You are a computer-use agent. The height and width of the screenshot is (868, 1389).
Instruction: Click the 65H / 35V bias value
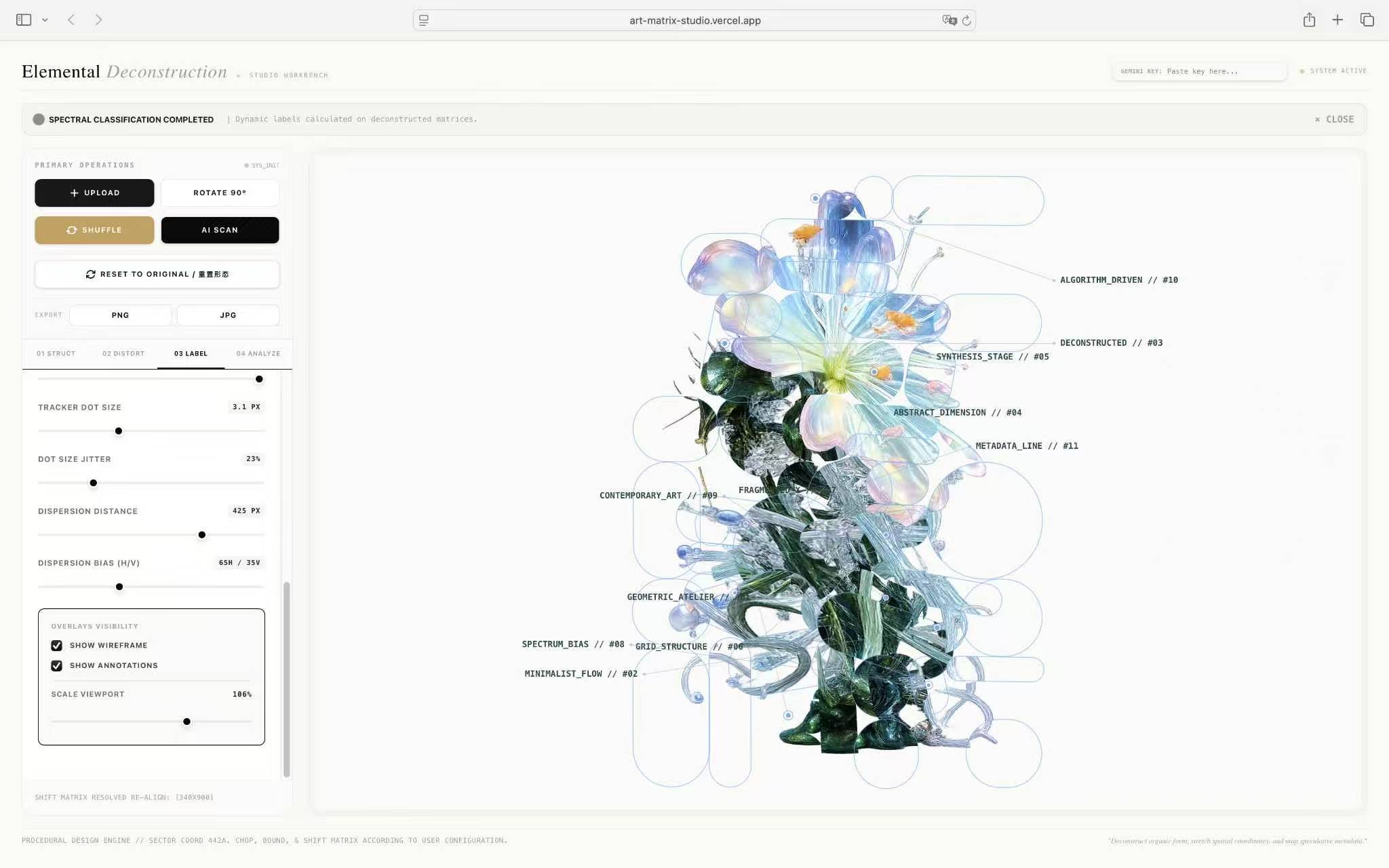pos(239,563)
